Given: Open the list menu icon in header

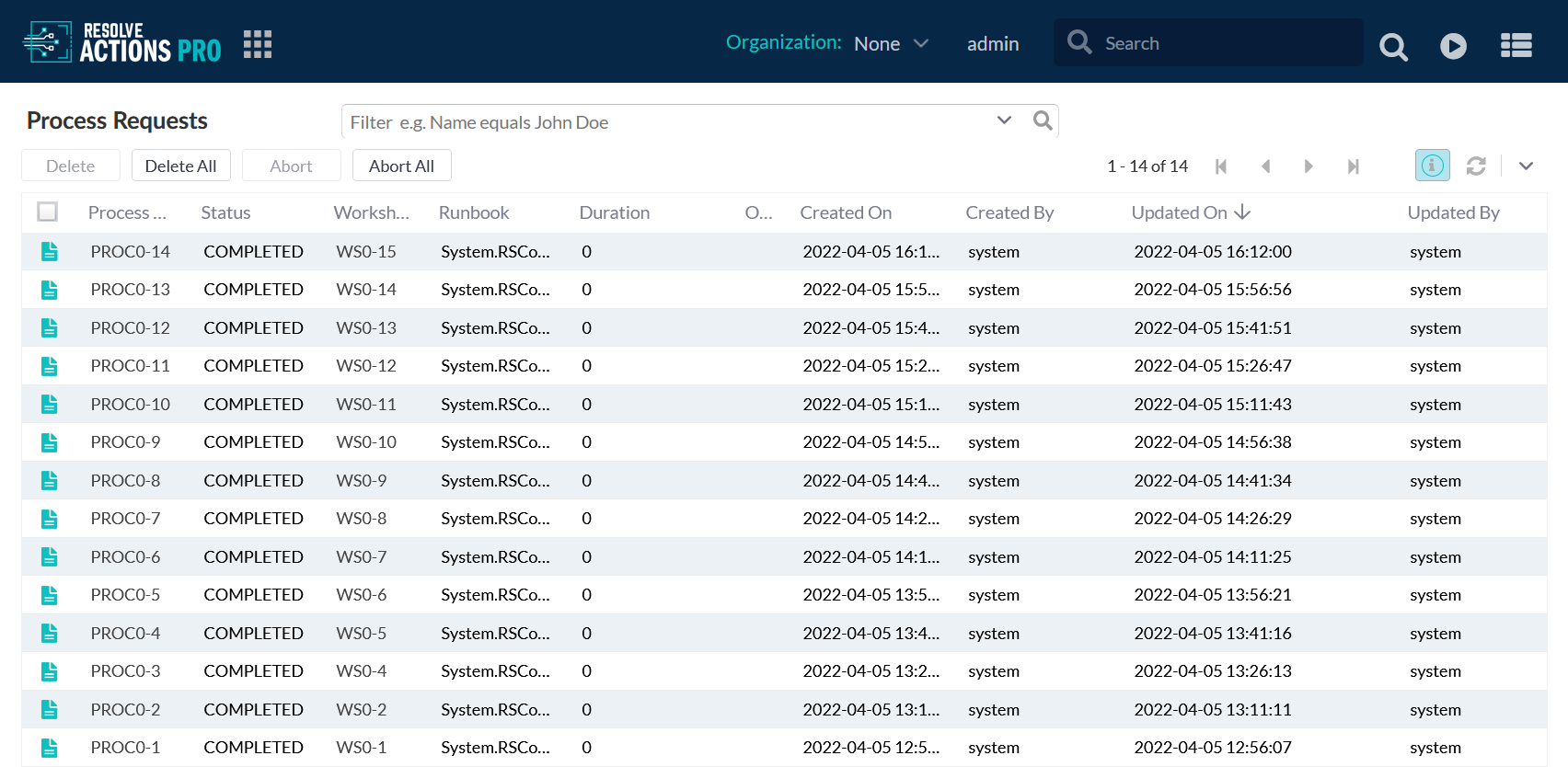Looking at the screenshot, I should [x=1516, y=46].
